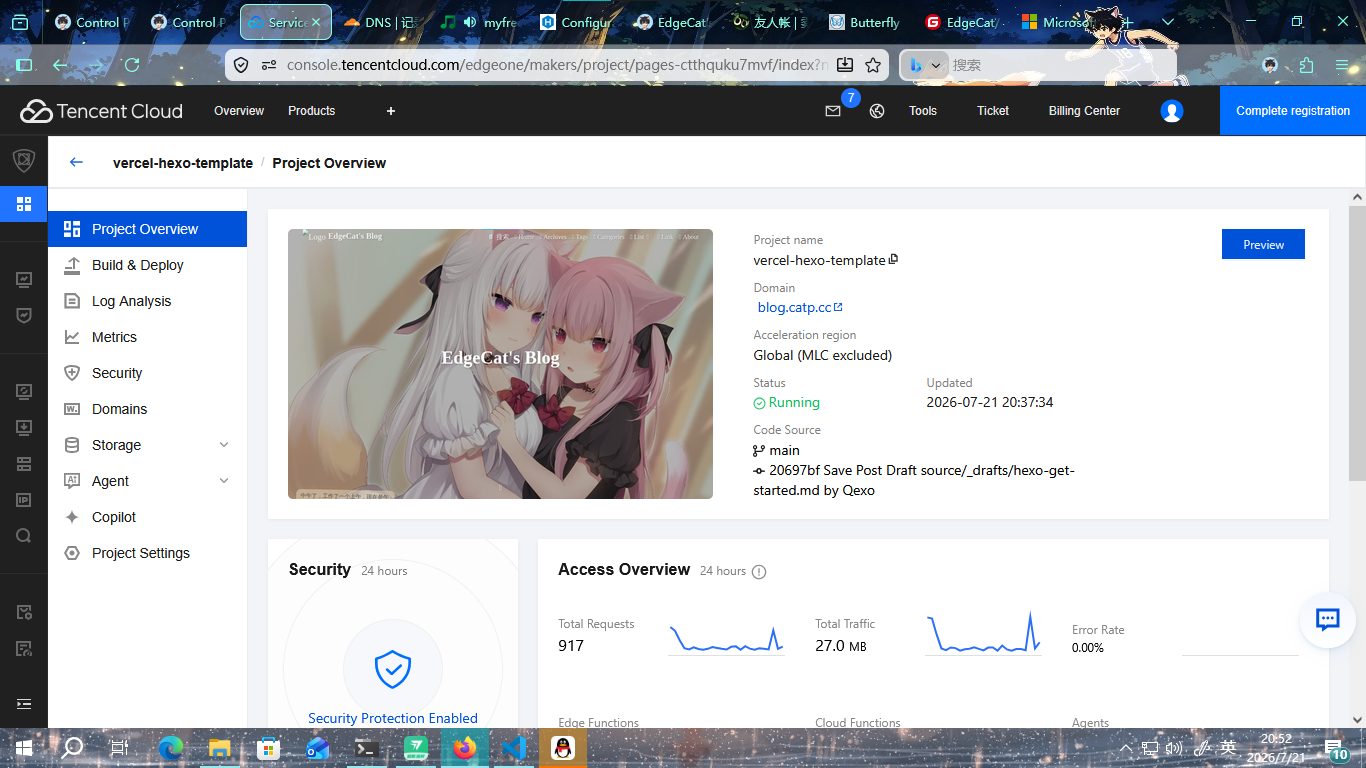Click the Microsoft Edge taskbar icon
This screenshot has height=768, width=1366.
[x=171, y=747]
